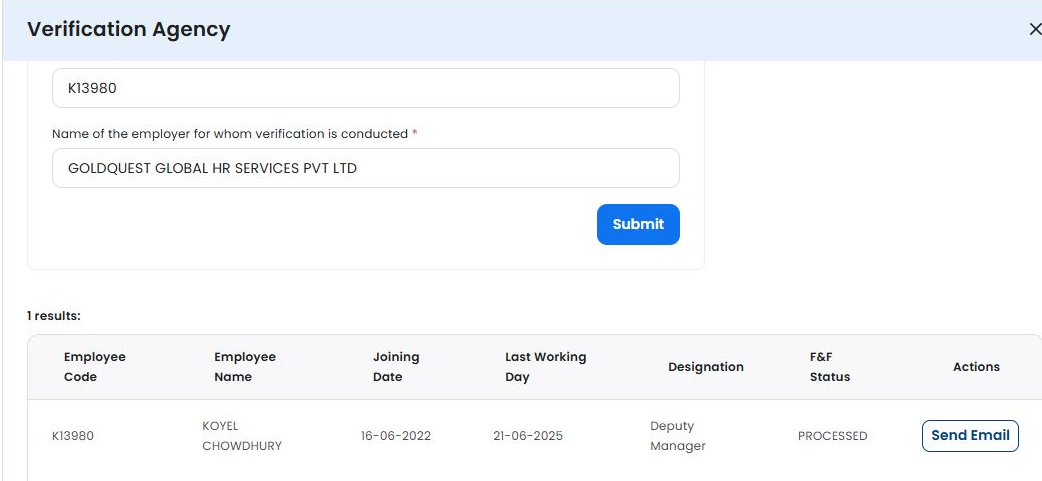1042x481 pixels.
Task: Click the F&F Status column header
Action: [x=830, y=367]
